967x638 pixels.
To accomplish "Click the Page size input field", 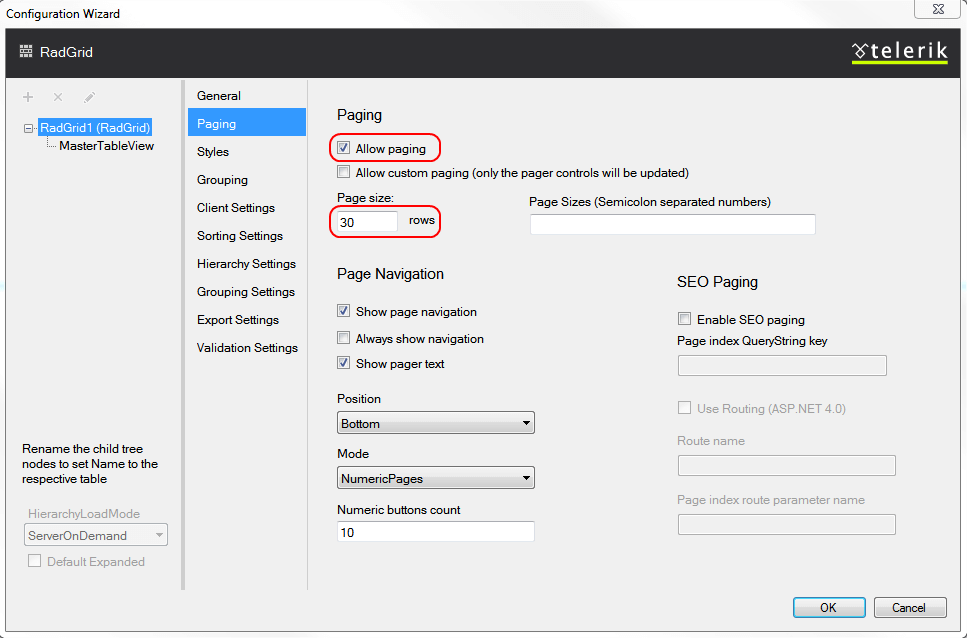I will click(367, 222).
